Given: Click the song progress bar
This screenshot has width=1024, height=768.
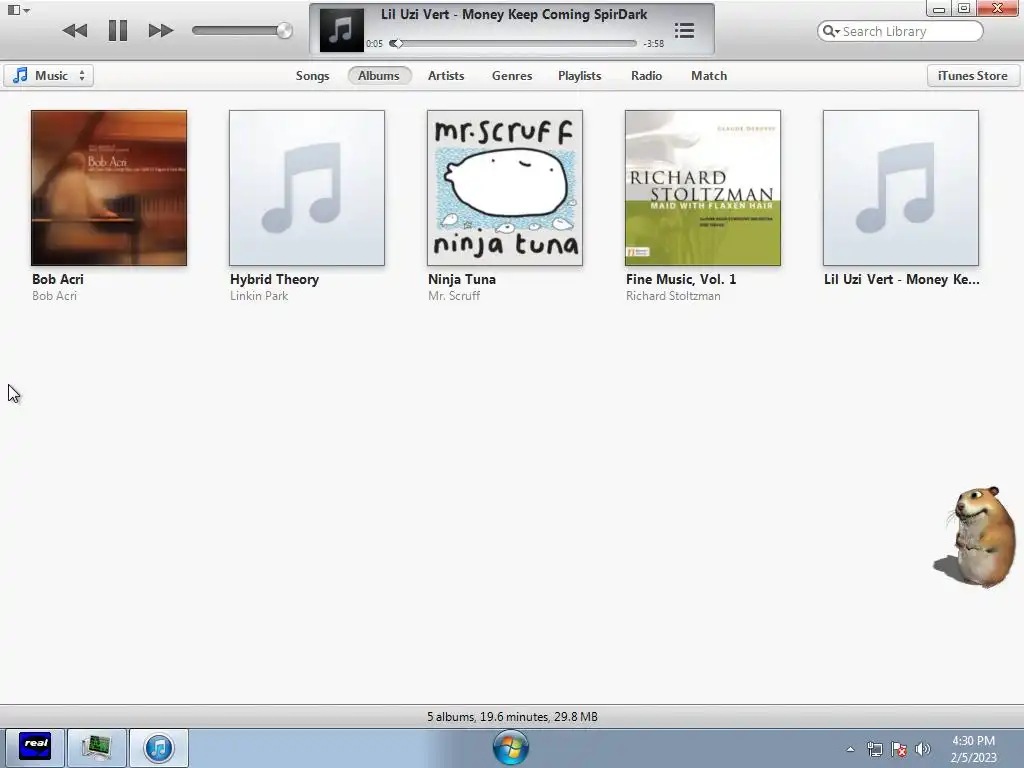Looking at the screenshot, I should tap(513, 44).
